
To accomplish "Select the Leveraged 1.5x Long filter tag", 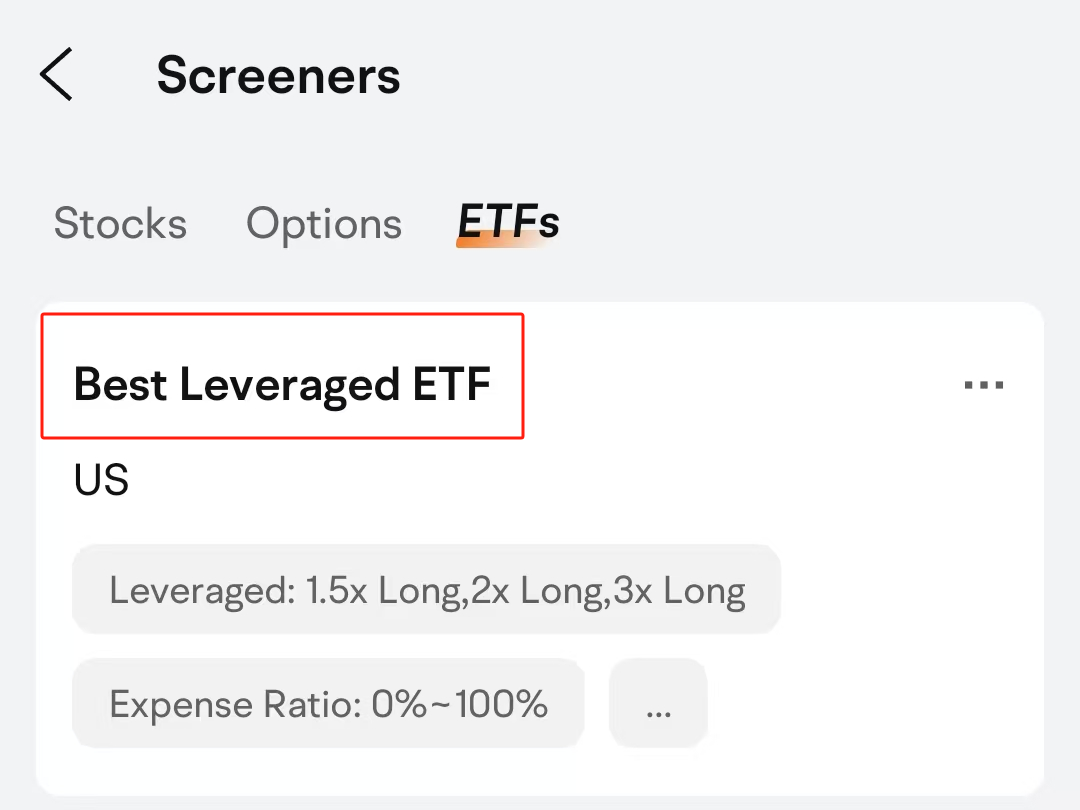I will point(427,590).
